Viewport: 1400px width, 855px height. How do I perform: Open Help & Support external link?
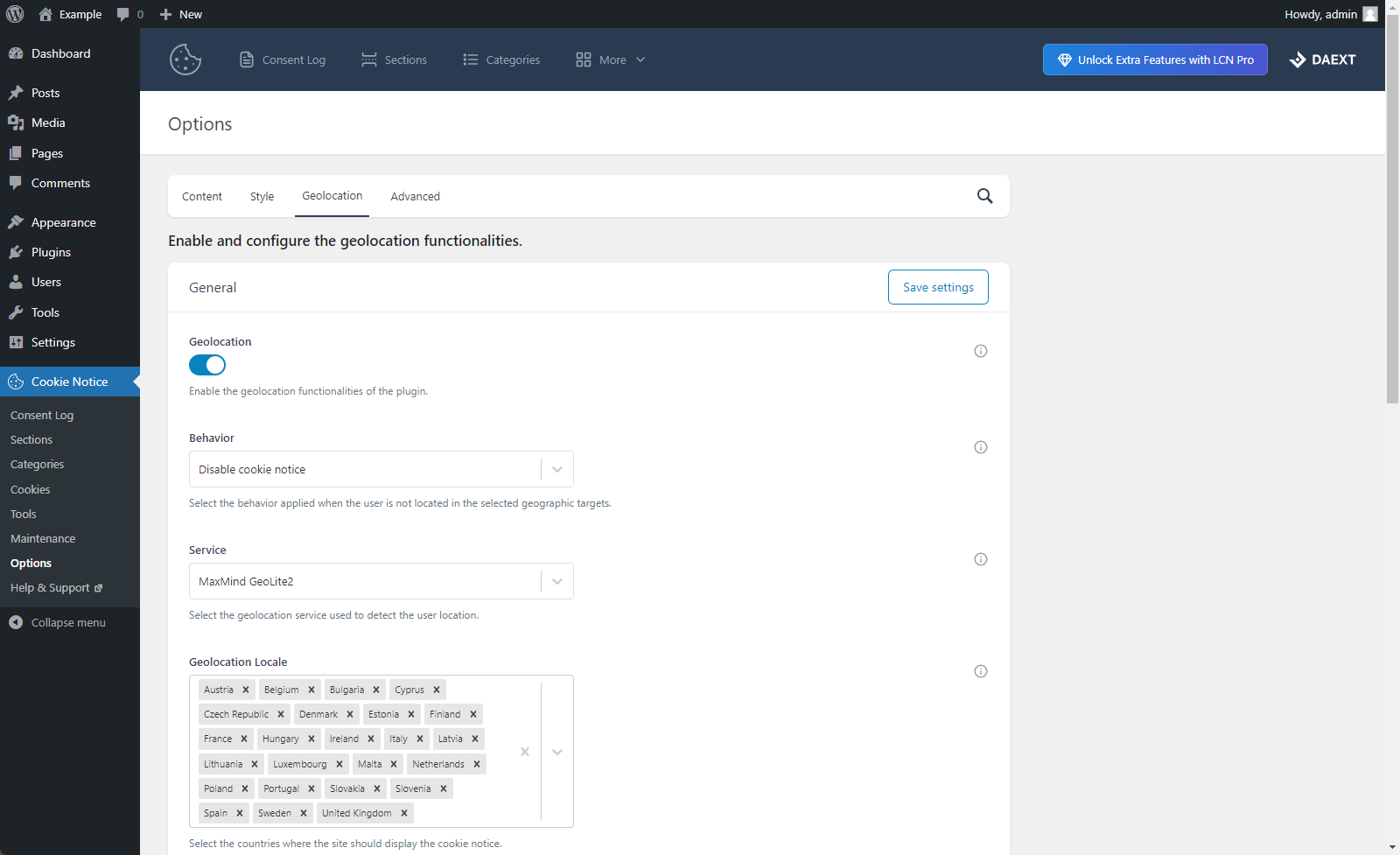[56, 587]
